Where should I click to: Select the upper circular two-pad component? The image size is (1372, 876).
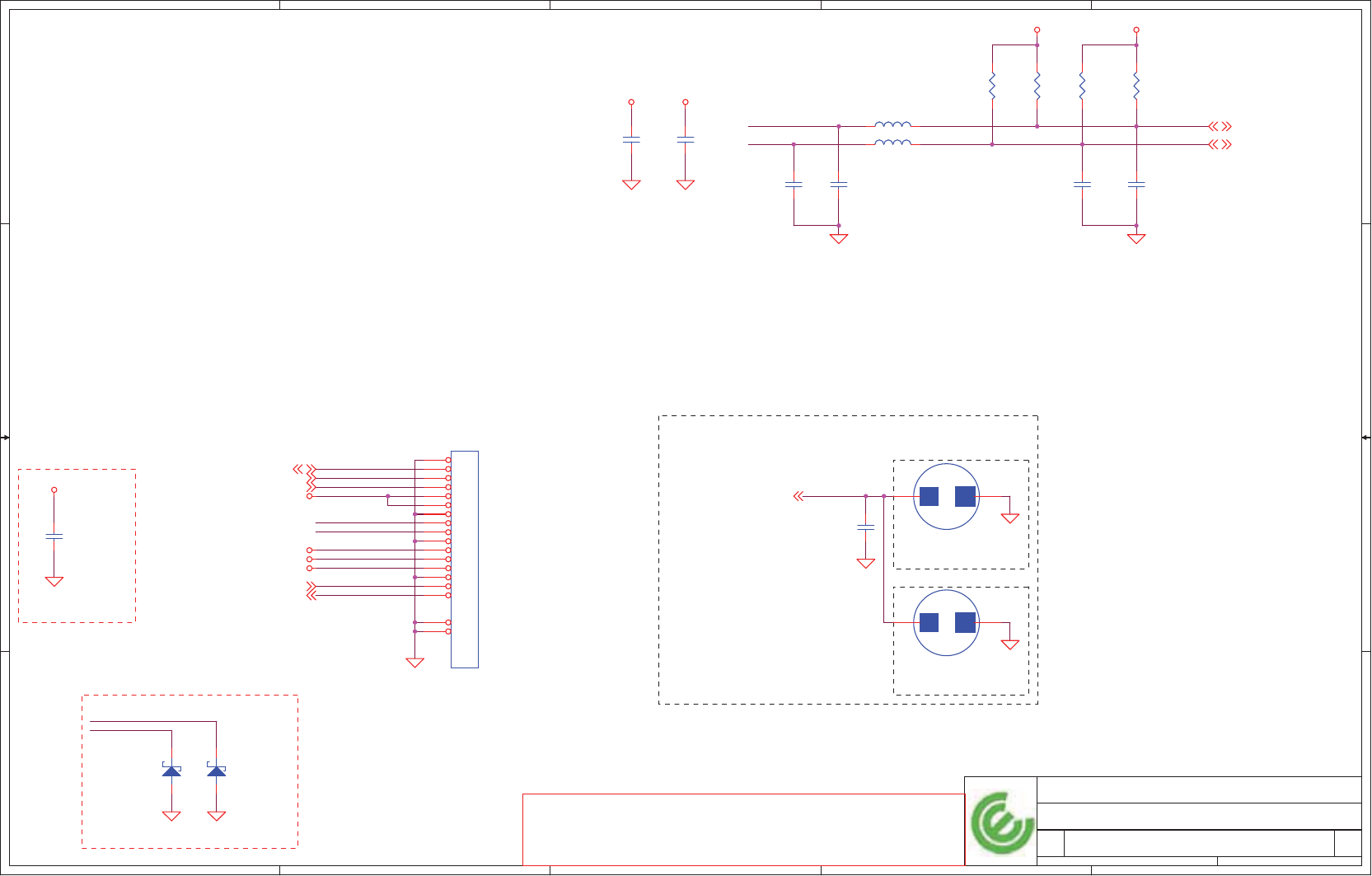click(946, 496)
